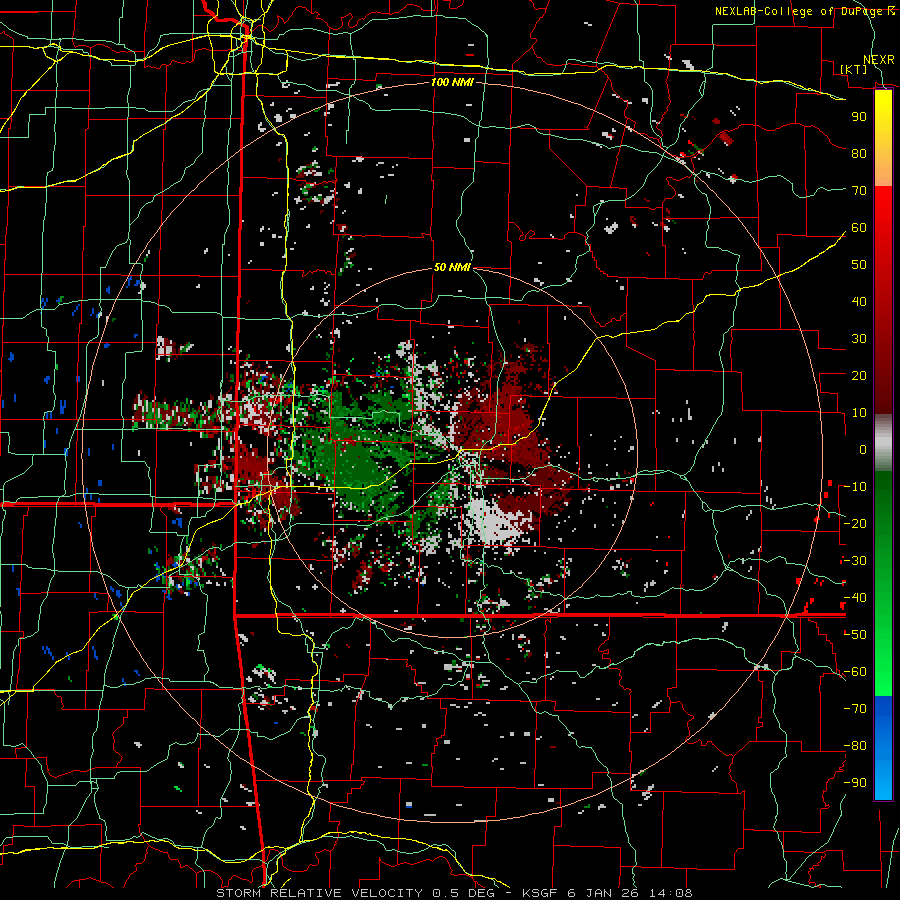
Task: Click the "6 JAN 26" date in footer
Action: click(603, 893)
